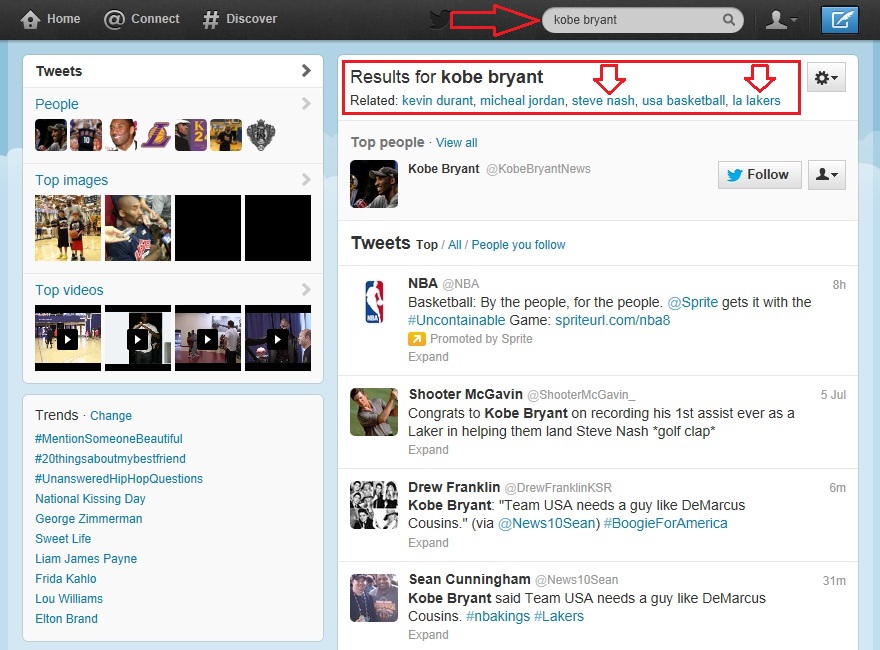The width and height of the screenshot is (880, 650).
Task: Click the search box containing kobe bryant
Action: click(x=630, y=20)
